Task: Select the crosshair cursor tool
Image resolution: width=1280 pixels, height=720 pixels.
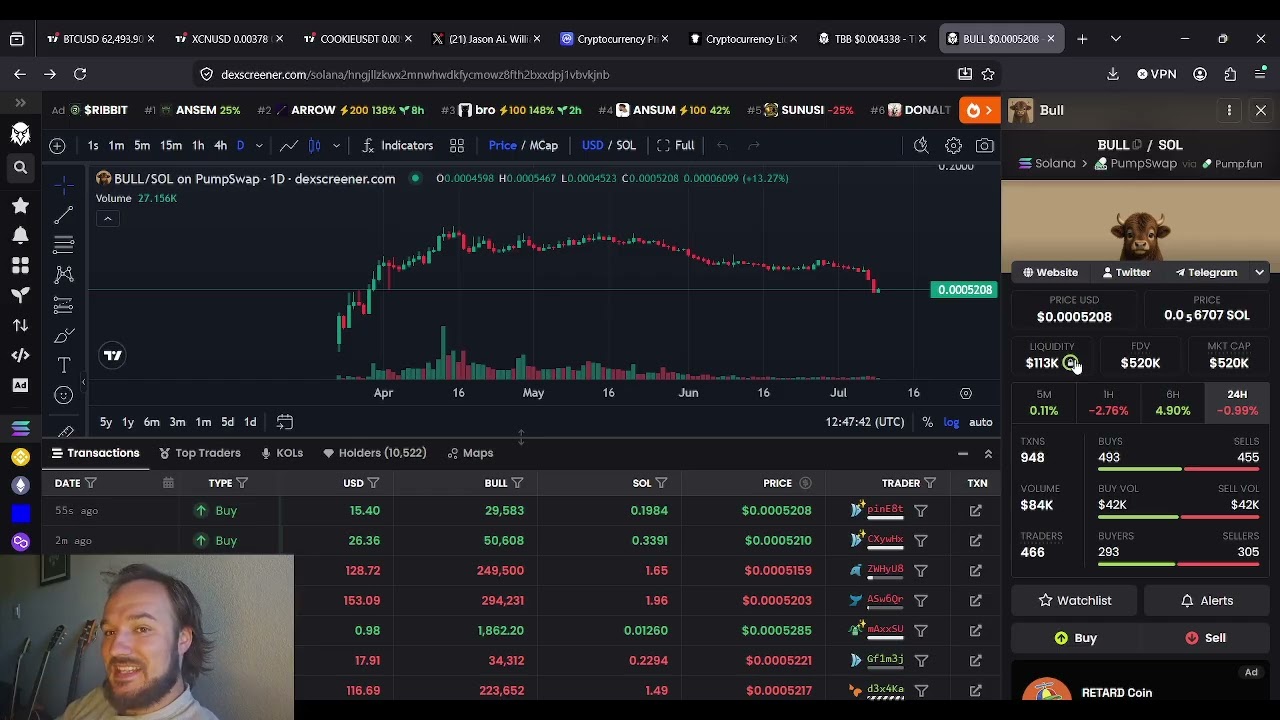Action: click(64, 184)
